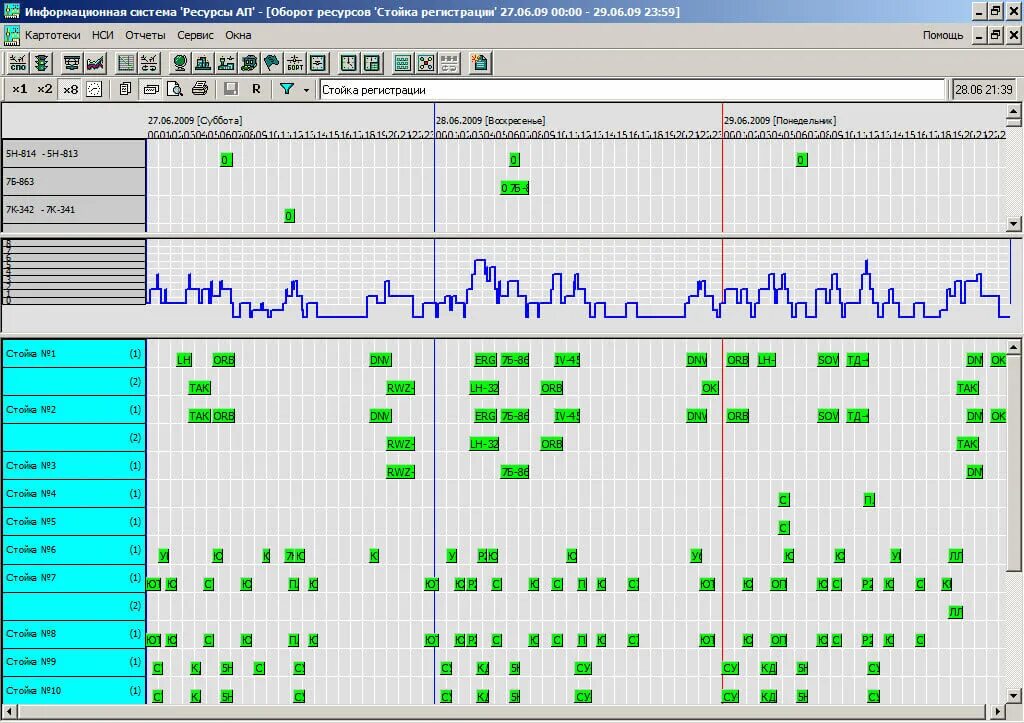The width and height of the screenshot is (1024, 723).
Task: Click the airport tower with plane icon
Action: (227, 63)
